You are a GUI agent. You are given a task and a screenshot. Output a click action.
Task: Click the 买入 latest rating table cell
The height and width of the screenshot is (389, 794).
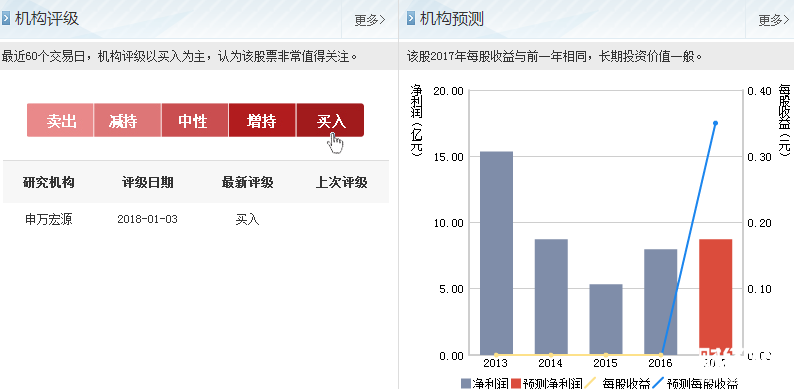point(247,219)
